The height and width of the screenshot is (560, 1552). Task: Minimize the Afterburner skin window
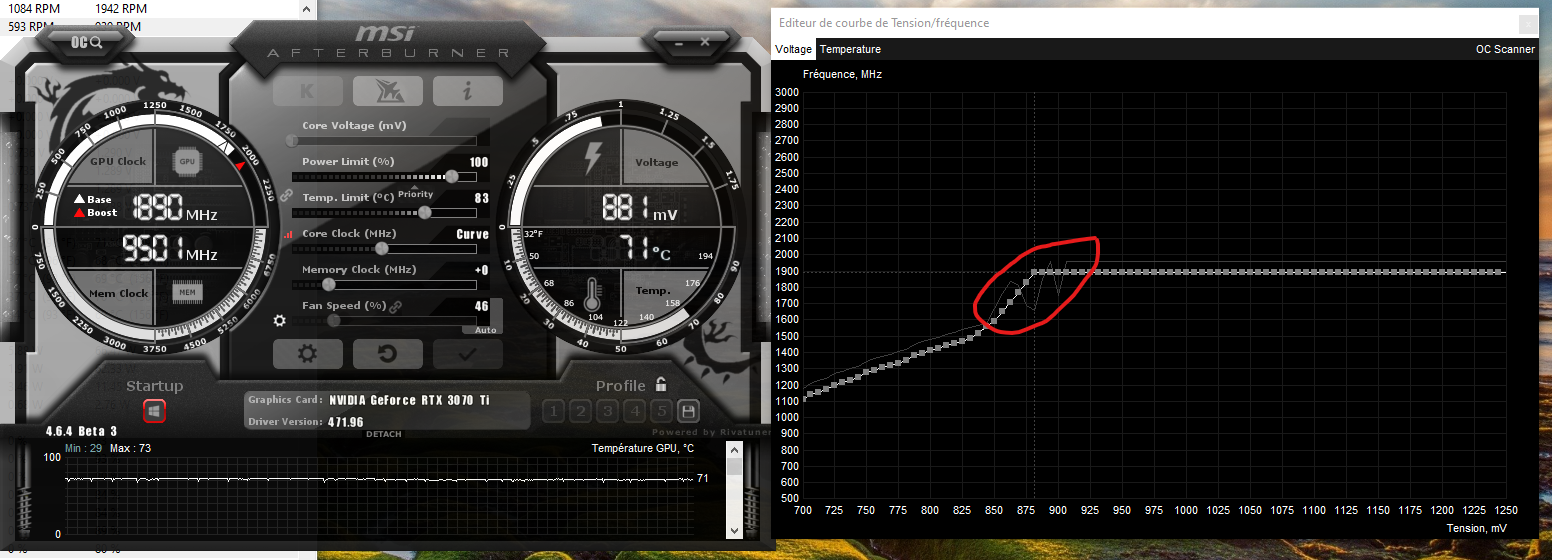click(677, 41)
